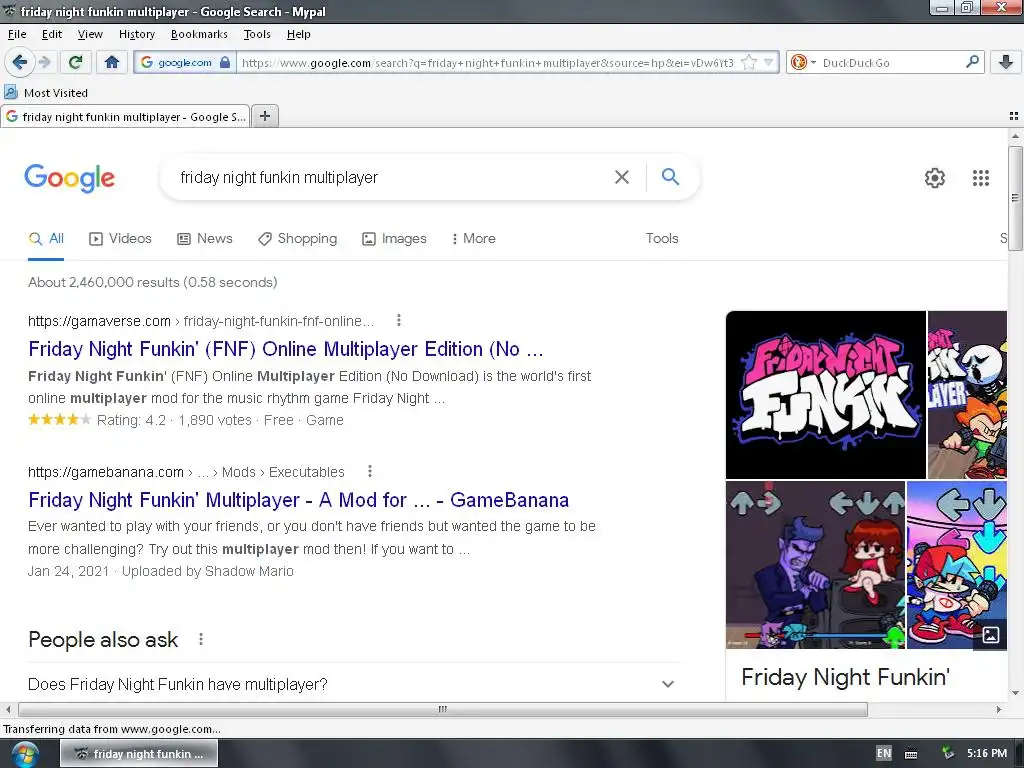Open a new tab with plus button
This screenshot has height=768, width=1024.
click(x=264, y=116)
